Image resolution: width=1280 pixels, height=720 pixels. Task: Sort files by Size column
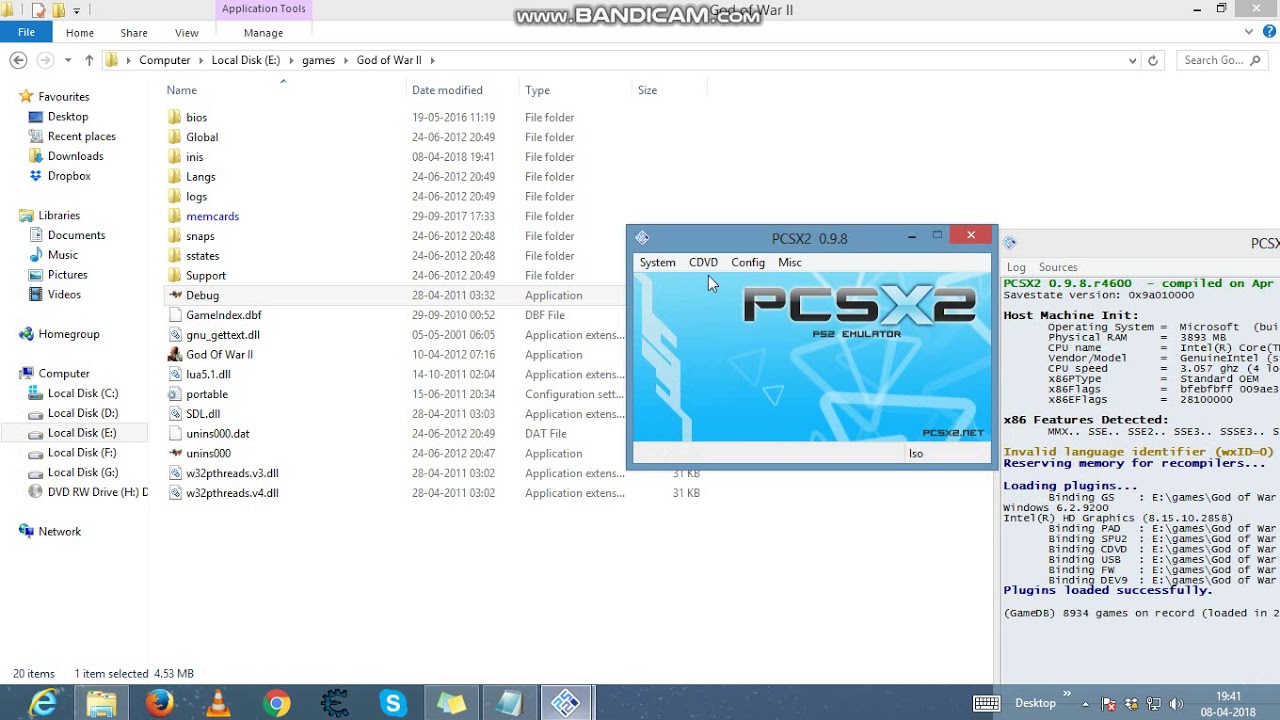pyautogui.click(x=668, y=90)
